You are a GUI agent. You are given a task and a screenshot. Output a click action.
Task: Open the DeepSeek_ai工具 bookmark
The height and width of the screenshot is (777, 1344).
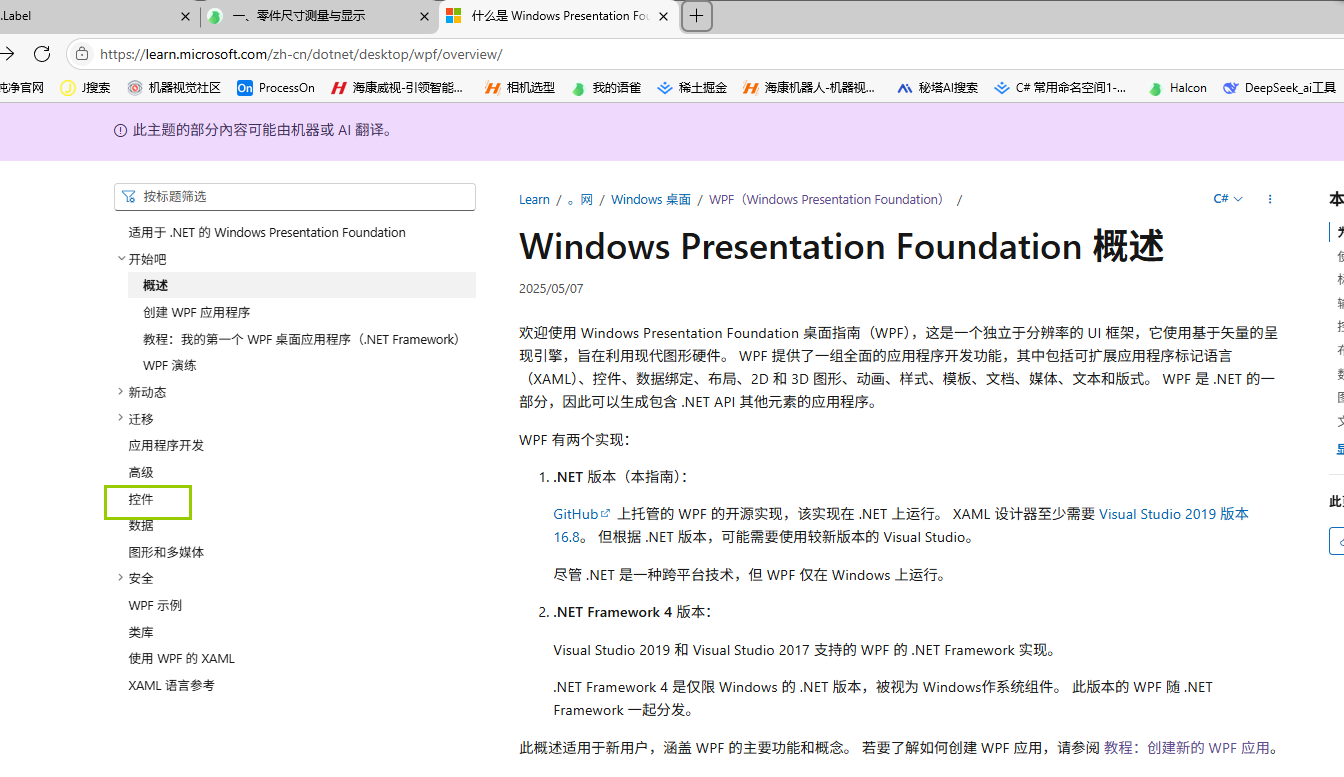click(x=1280, y=88)
